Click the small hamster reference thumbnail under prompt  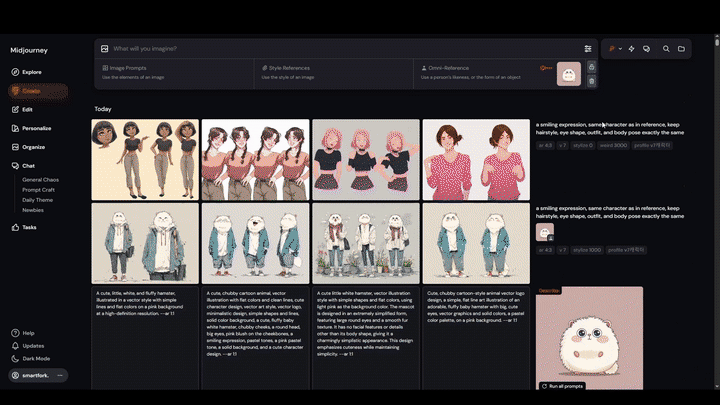click(x=545, y=232)
